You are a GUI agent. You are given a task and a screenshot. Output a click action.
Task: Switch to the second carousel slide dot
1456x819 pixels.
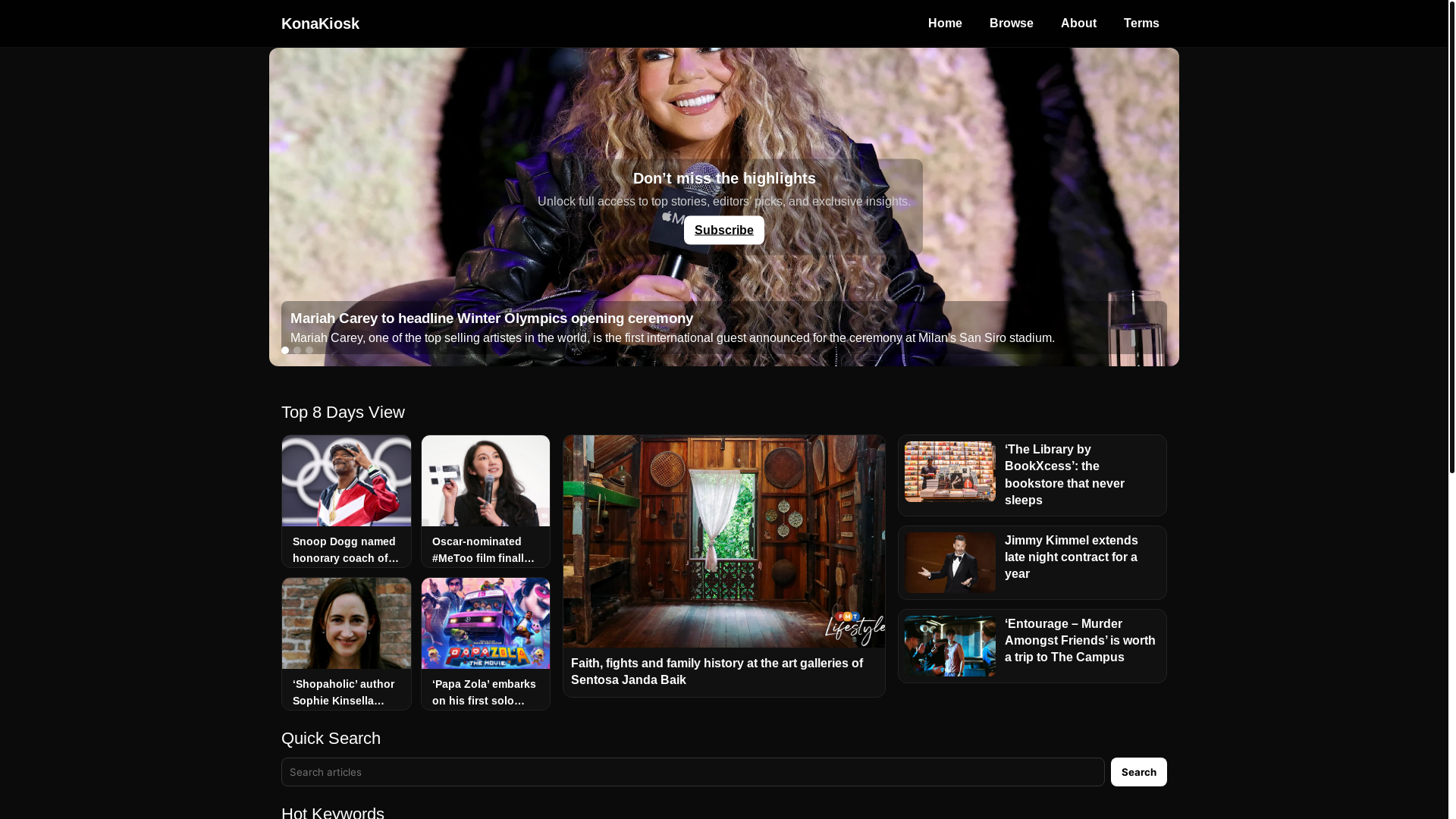pyautogui.click(x=297, y=350)
